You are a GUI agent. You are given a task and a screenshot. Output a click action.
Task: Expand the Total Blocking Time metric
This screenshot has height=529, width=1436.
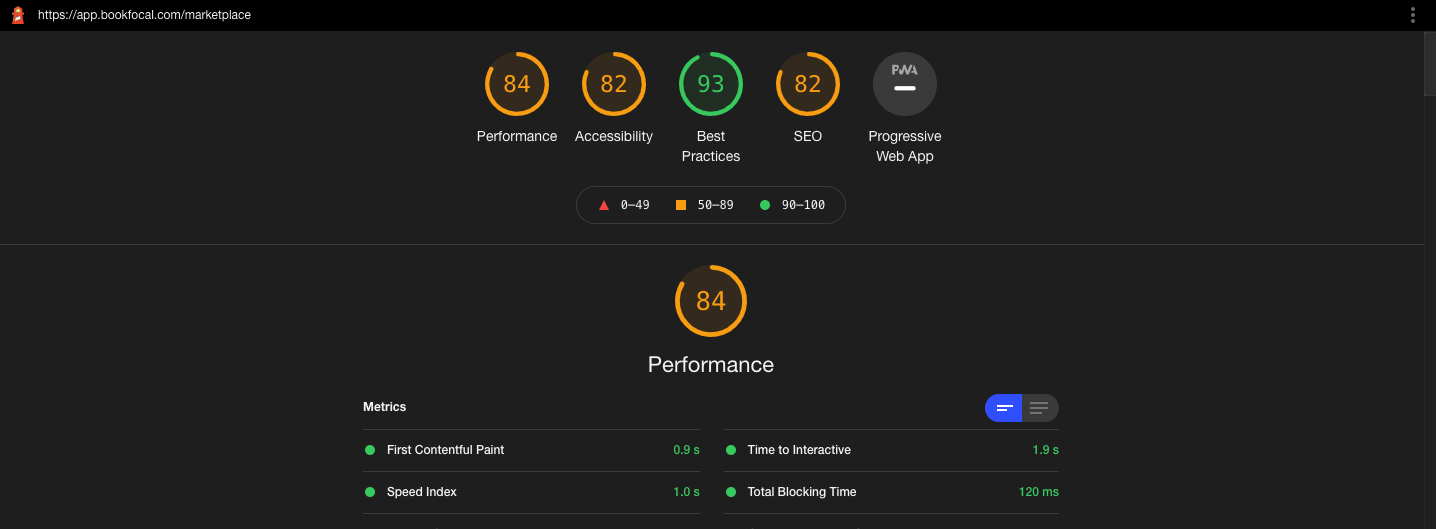click(x=801, y=492)
